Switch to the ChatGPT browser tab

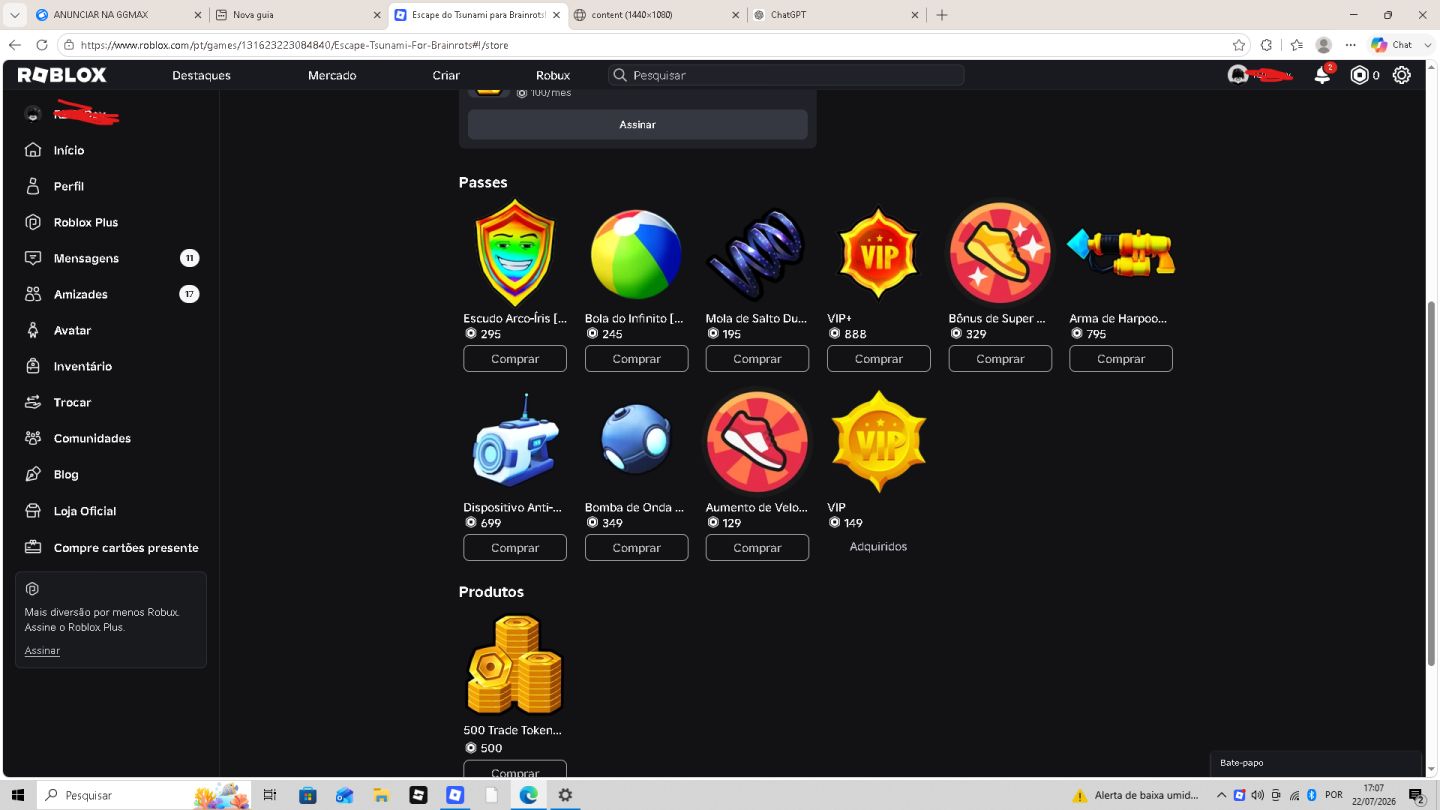pos(834,15)
